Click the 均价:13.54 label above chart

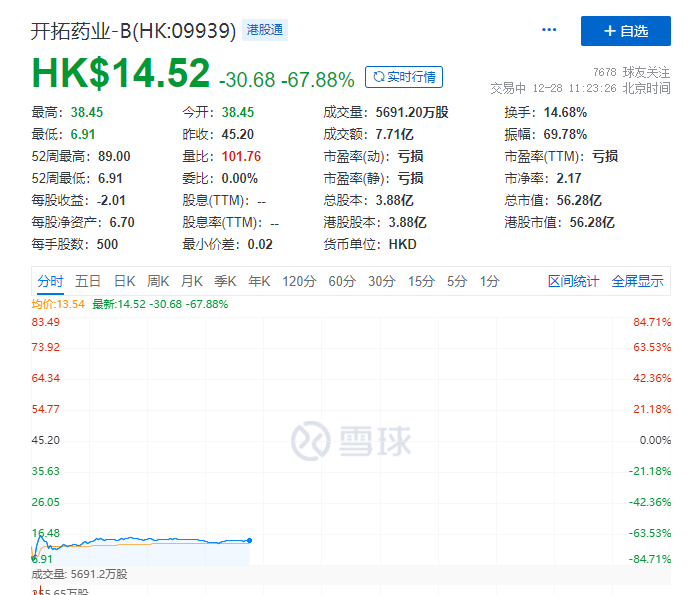(58, 304)
